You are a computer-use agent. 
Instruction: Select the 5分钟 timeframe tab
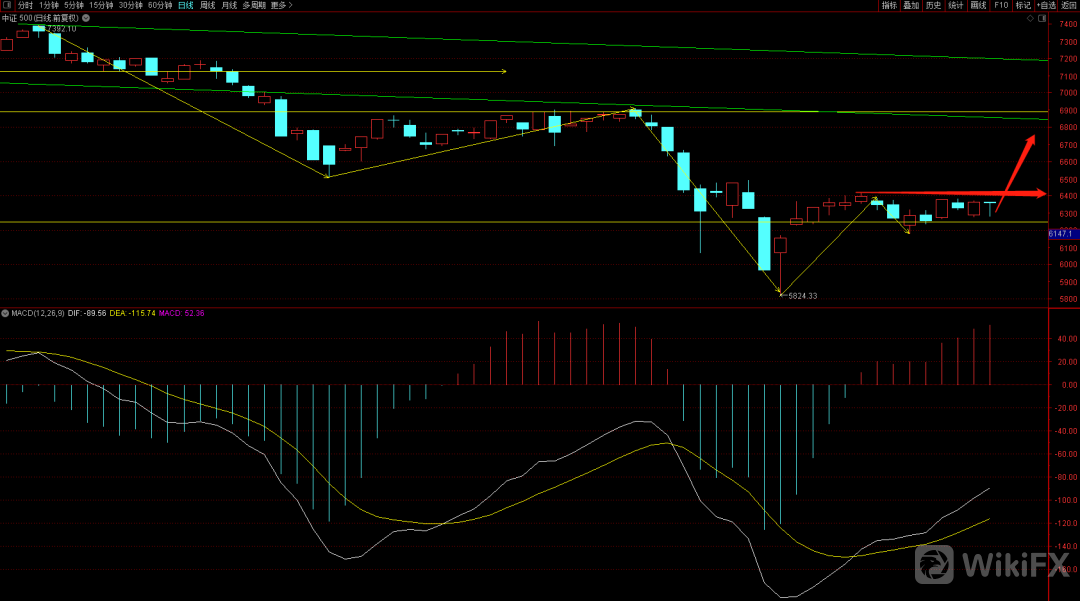tap(74, 5)
